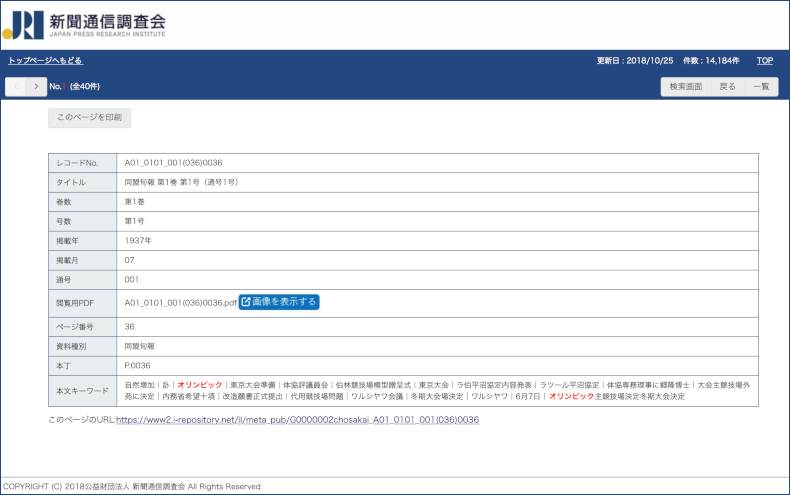
Task: Go to the next record arrow
Action: coord(37,87)
